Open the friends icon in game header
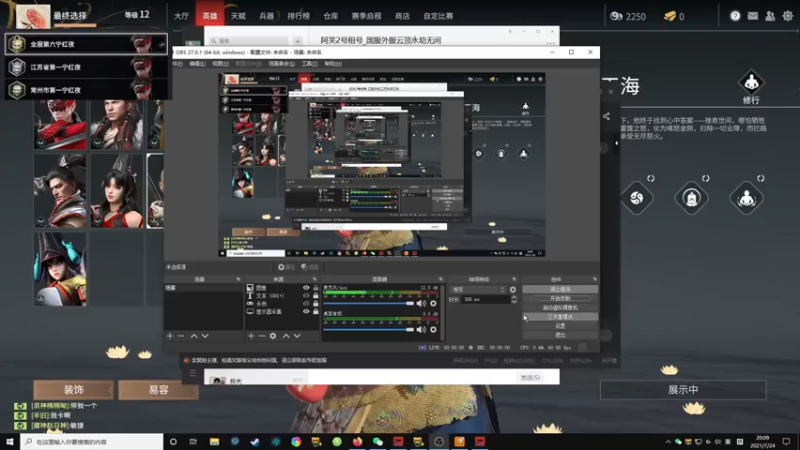The height and width of the screenshot is (450, 800). point(770,16)
